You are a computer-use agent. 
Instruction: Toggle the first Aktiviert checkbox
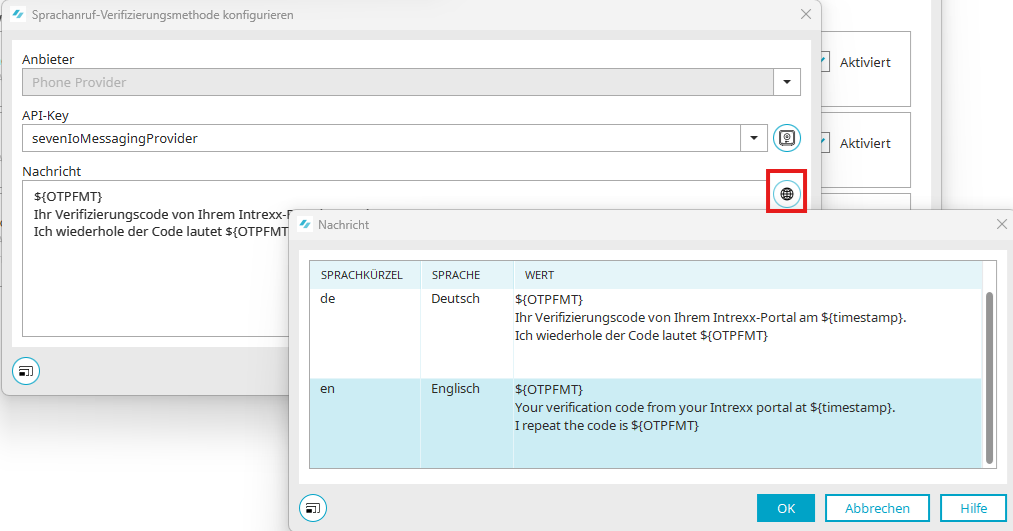pos(824,62)
